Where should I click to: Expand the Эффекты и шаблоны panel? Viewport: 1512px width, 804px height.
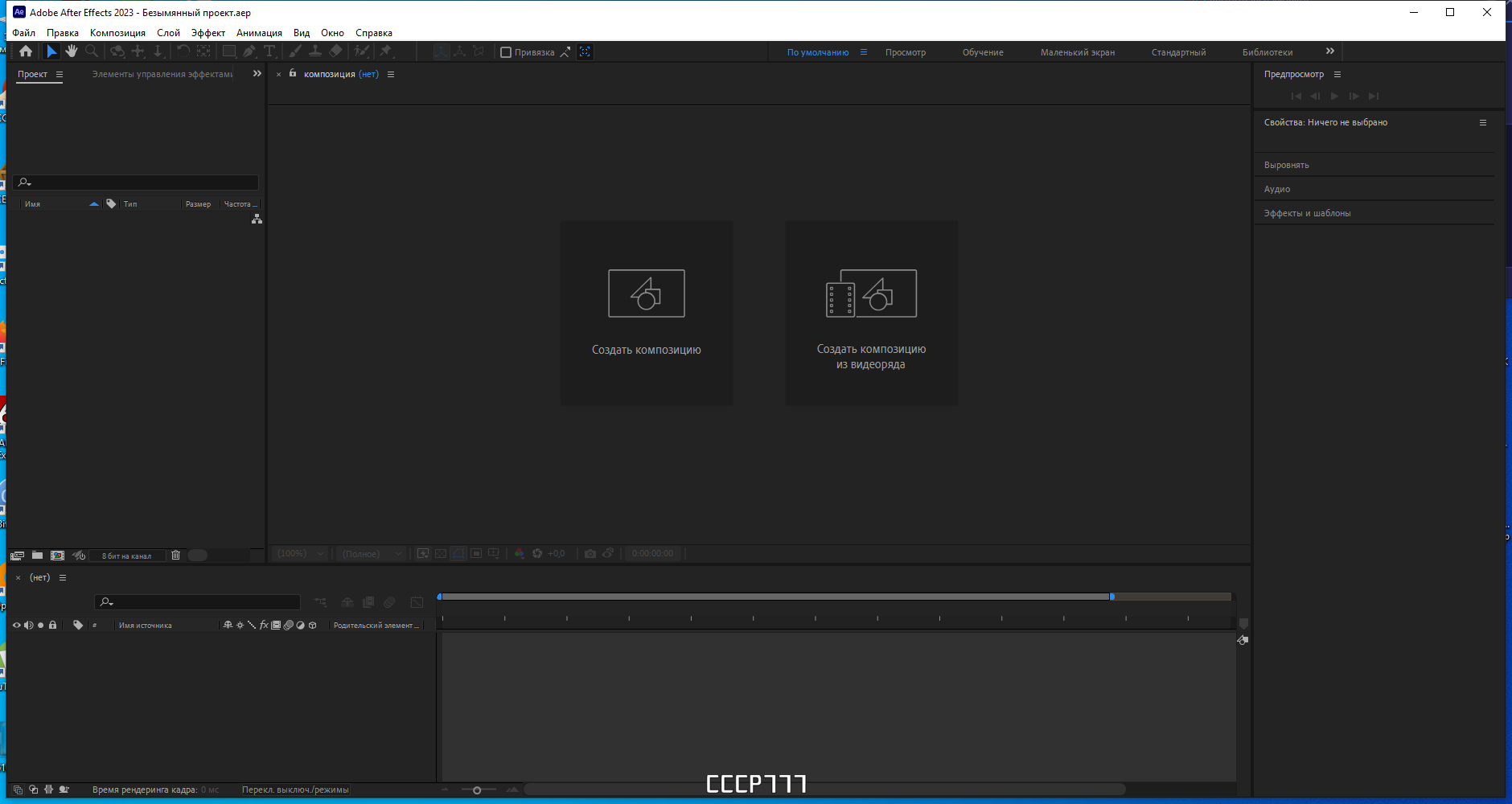click(1307, 213)
